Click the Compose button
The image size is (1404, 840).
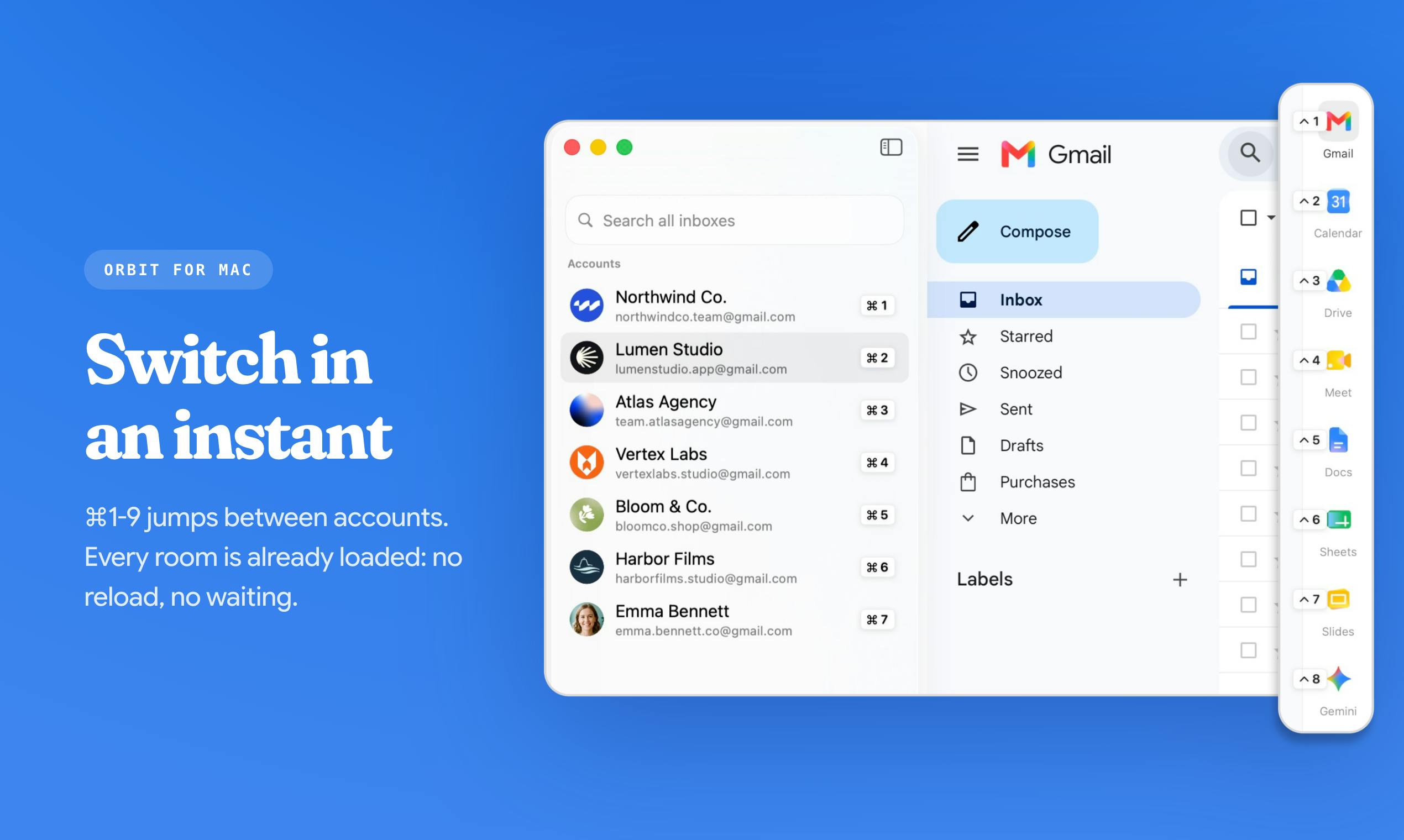(1017, 232)
